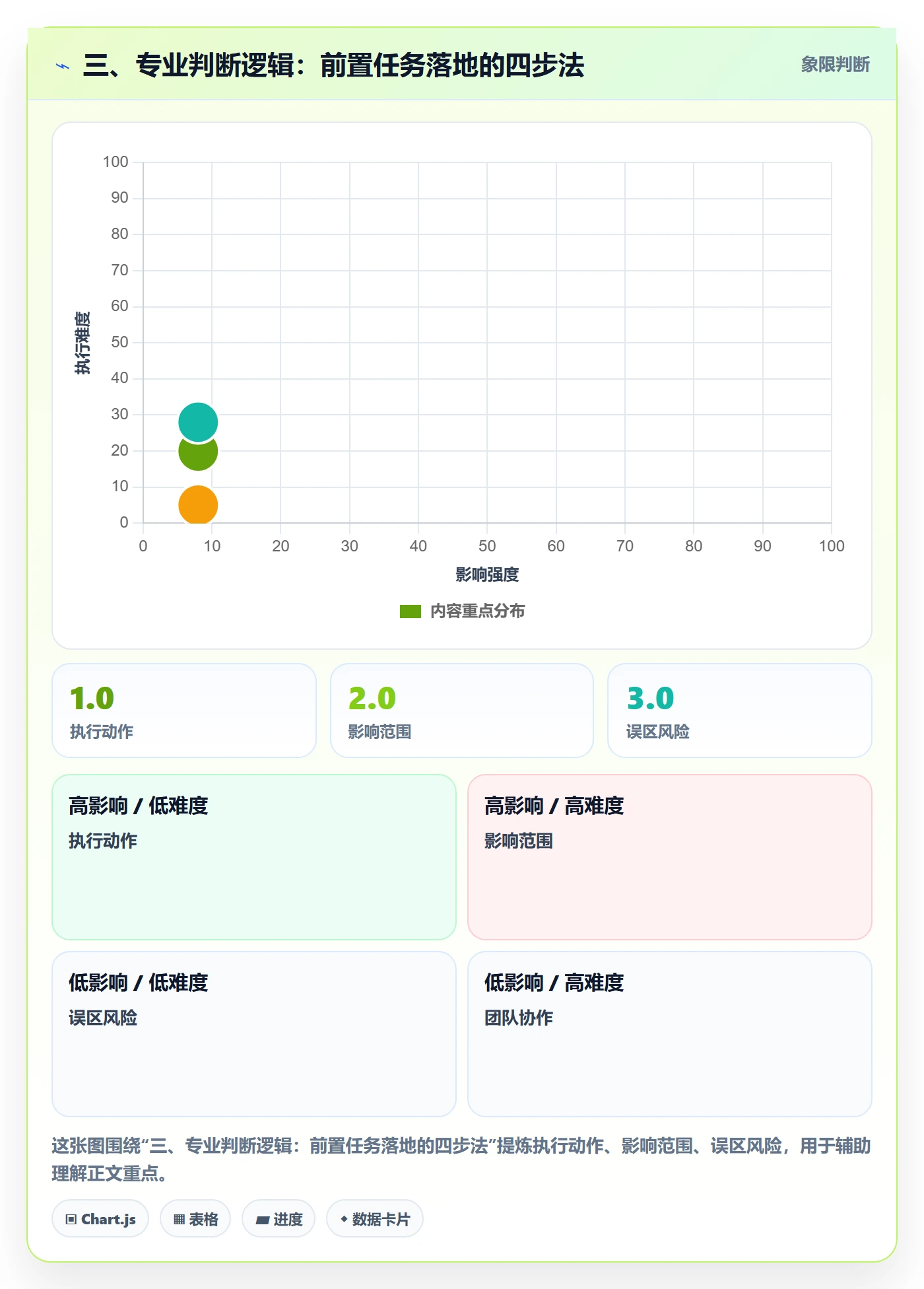The width and height of the screenshot is (924, 1289).
Task: Open the 高影响 / 低难度 quadrant card
Action: click(254, 857)
